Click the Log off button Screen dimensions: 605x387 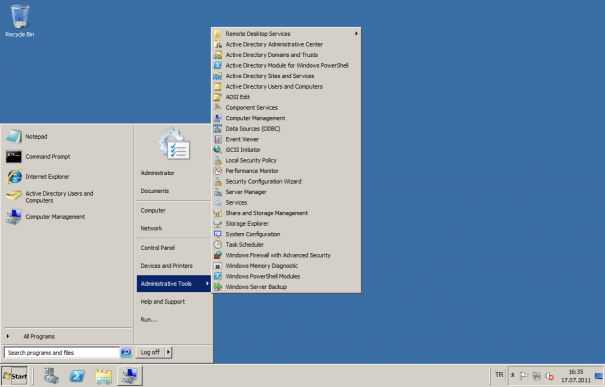(150, 352)
